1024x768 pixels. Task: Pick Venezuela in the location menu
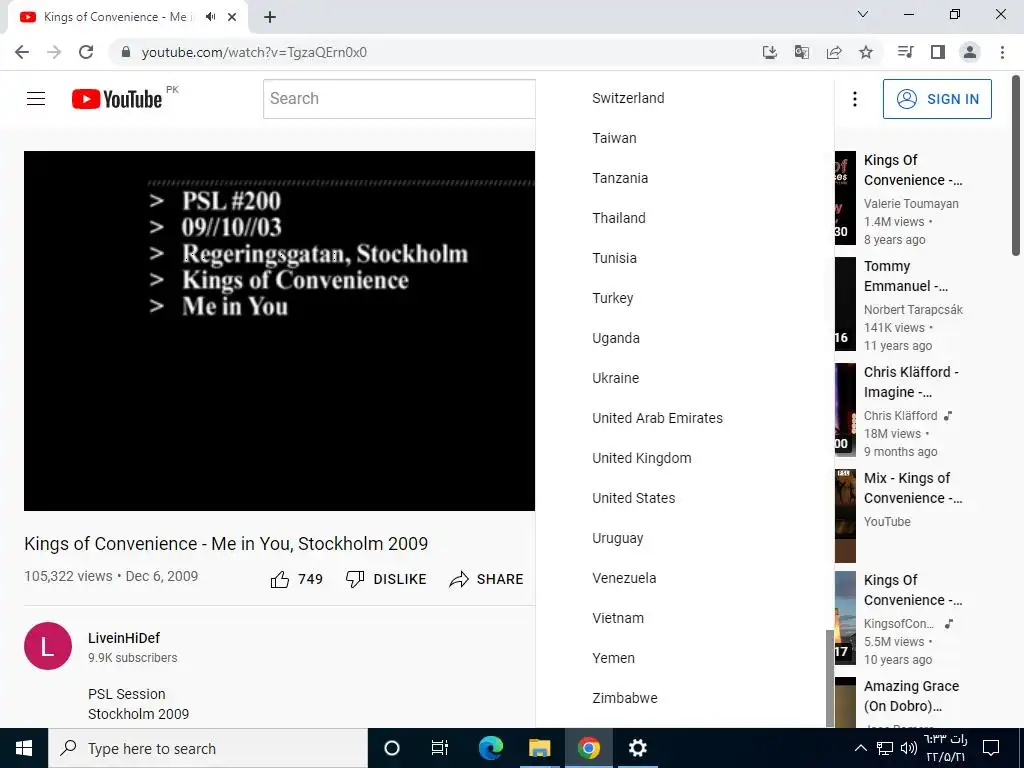[624, 578]
